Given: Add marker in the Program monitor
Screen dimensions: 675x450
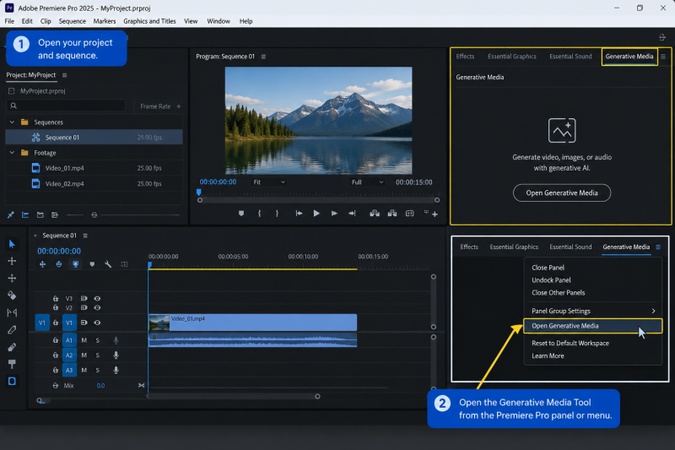Looking at the screenshot, I should [x=241, y=213].
